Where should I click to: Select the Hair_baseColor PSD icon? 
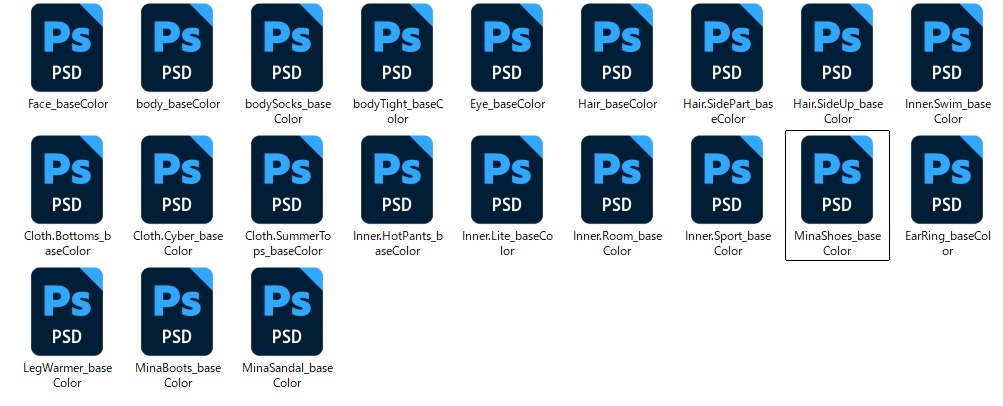617,47
